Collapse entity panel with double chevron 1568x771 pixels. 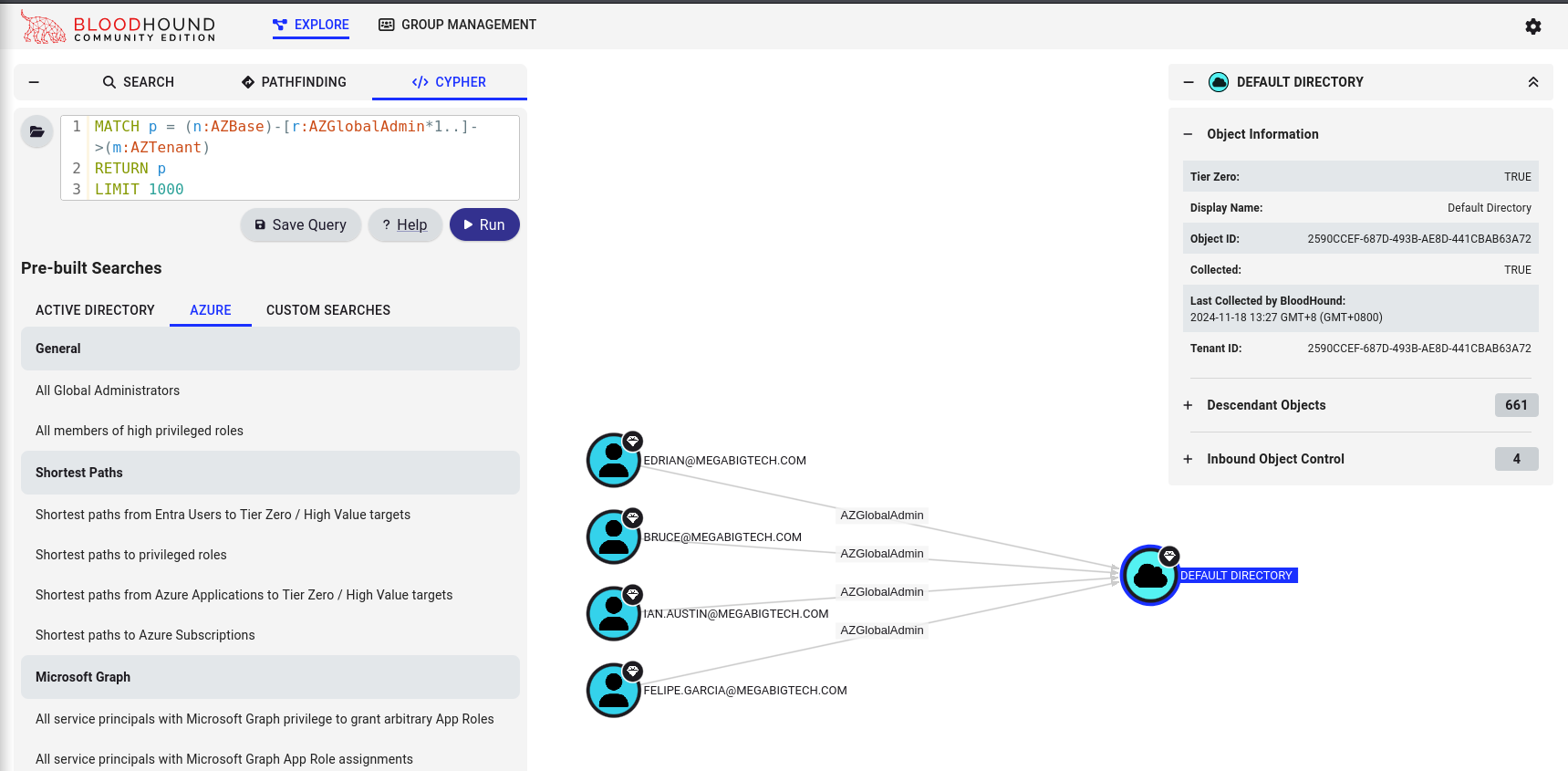(1532, 82)
